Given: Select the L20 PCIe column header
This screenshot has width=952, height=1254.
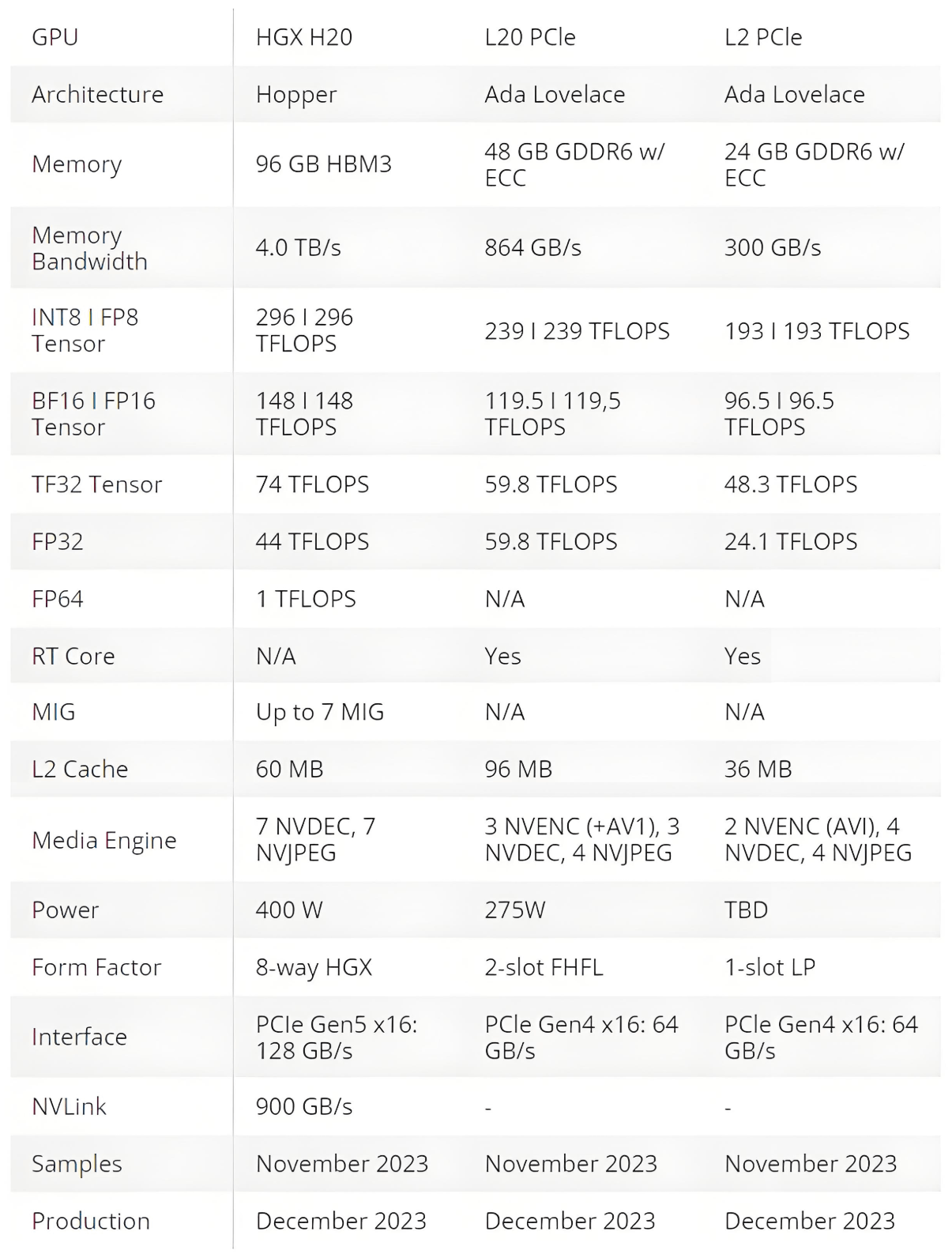Looking at the screenshot, I should point(530,37).
